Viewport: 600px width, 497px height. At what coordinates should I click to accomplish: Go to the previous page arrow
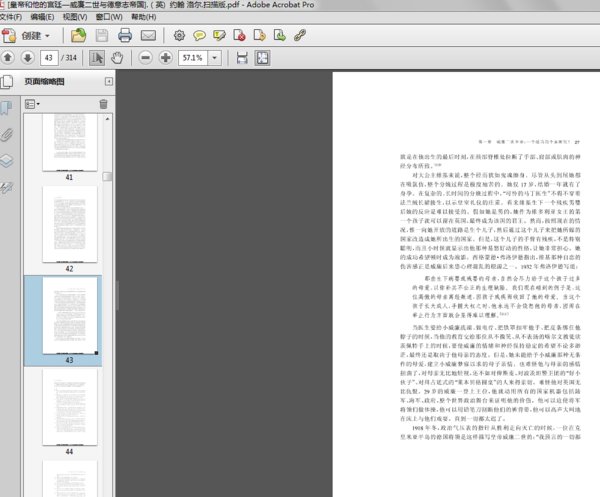click(x=9, y=58)
